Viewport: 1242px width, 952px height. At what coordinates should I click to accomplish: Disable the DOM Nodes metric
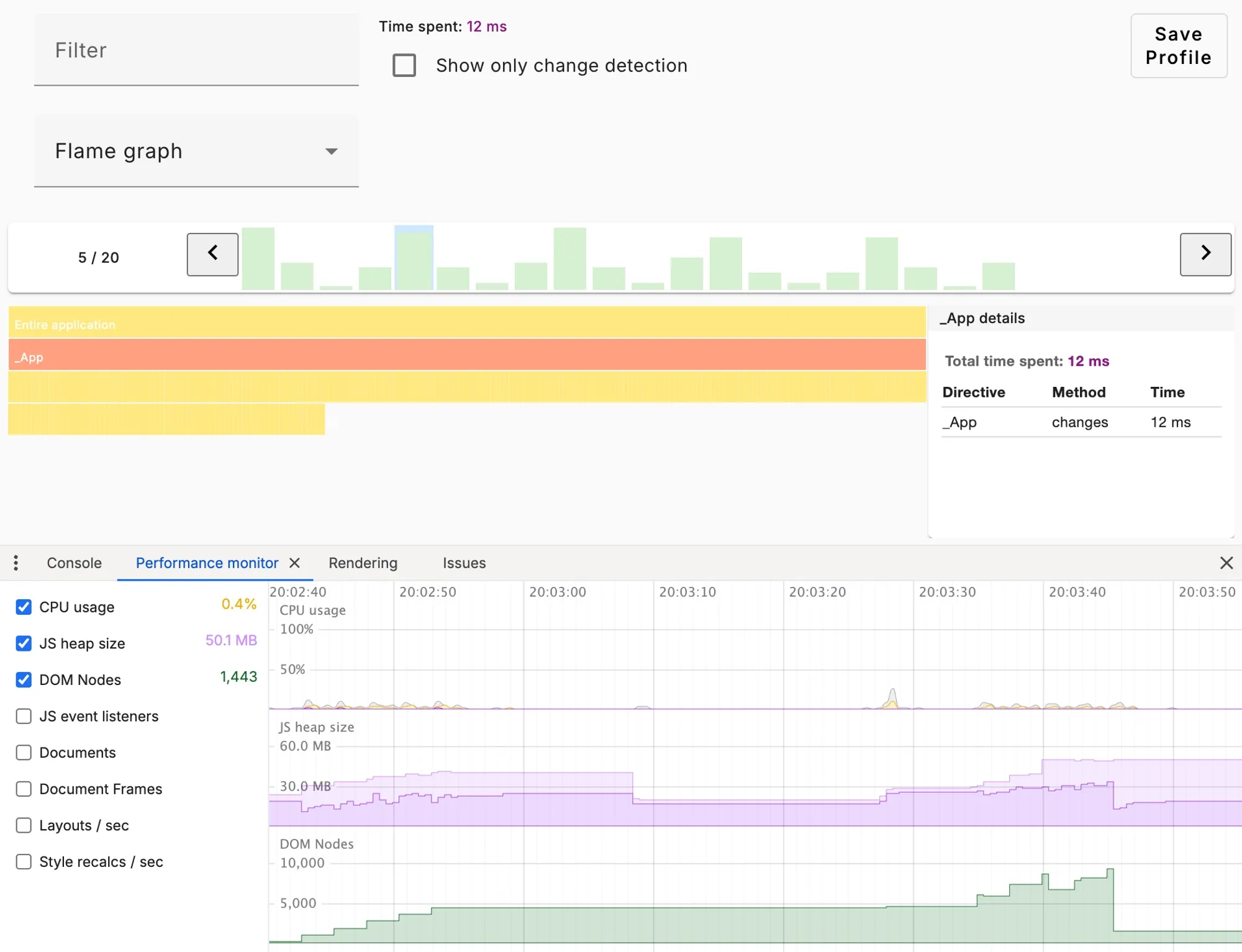tap(24, 679)
